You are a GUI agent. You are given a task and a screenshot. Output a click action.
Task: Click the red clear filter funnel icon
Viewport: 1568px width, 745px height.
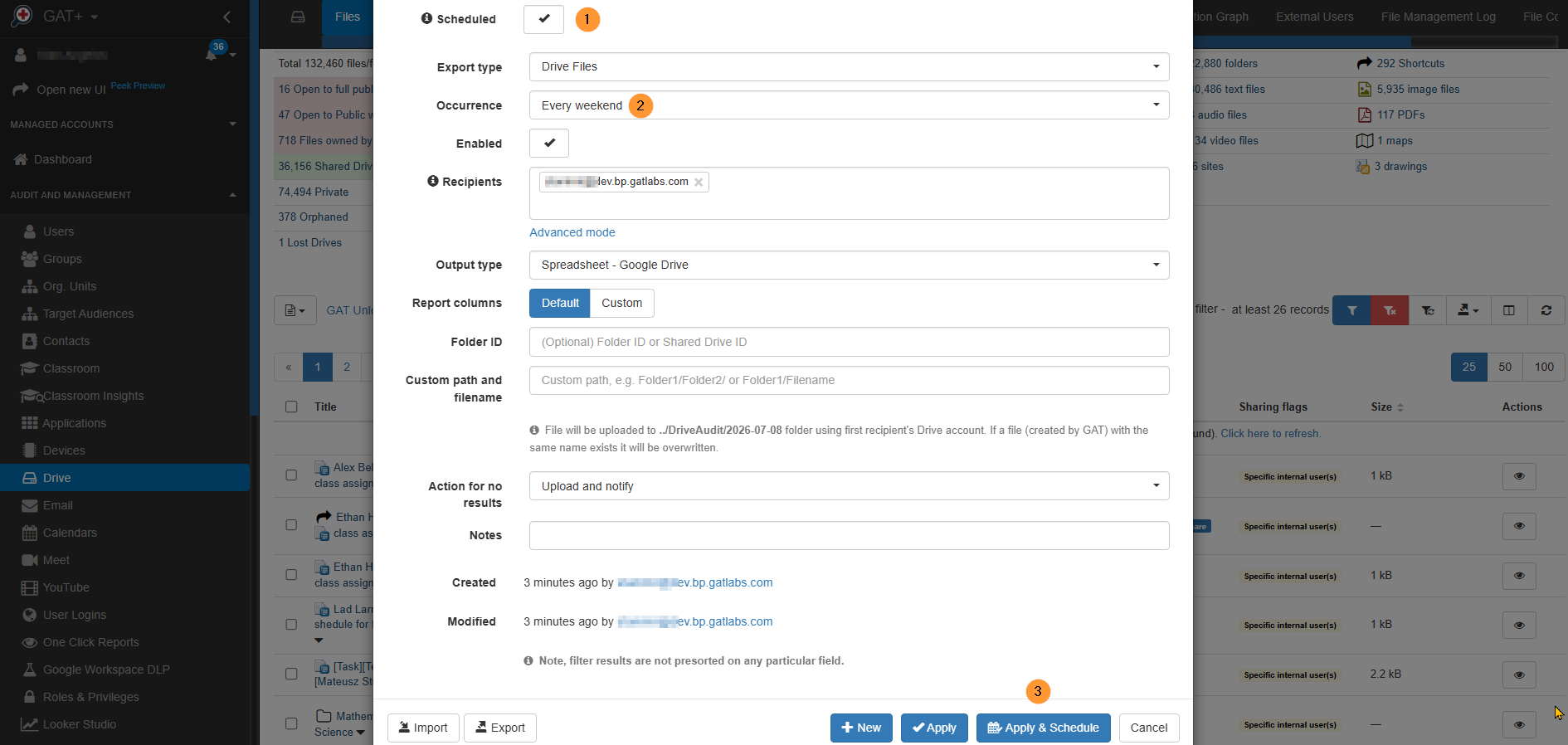(x=1390, y=310)
